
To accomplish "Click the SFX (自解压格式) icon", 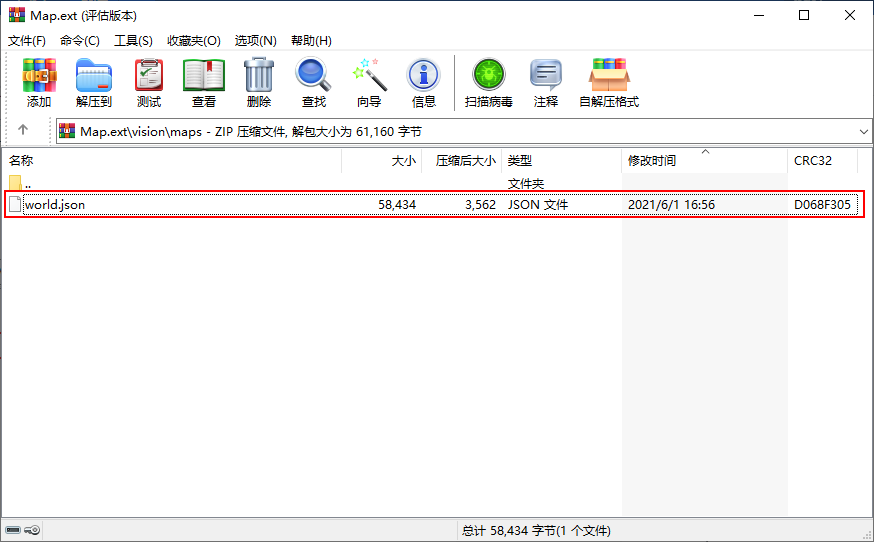I will (609, 75).
